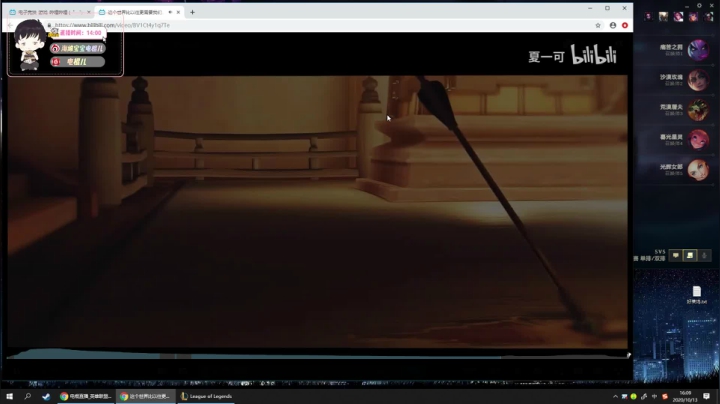The image size is (720, 404).
Task: Open the chat bubble button in League client
Action: click(675, 256)
